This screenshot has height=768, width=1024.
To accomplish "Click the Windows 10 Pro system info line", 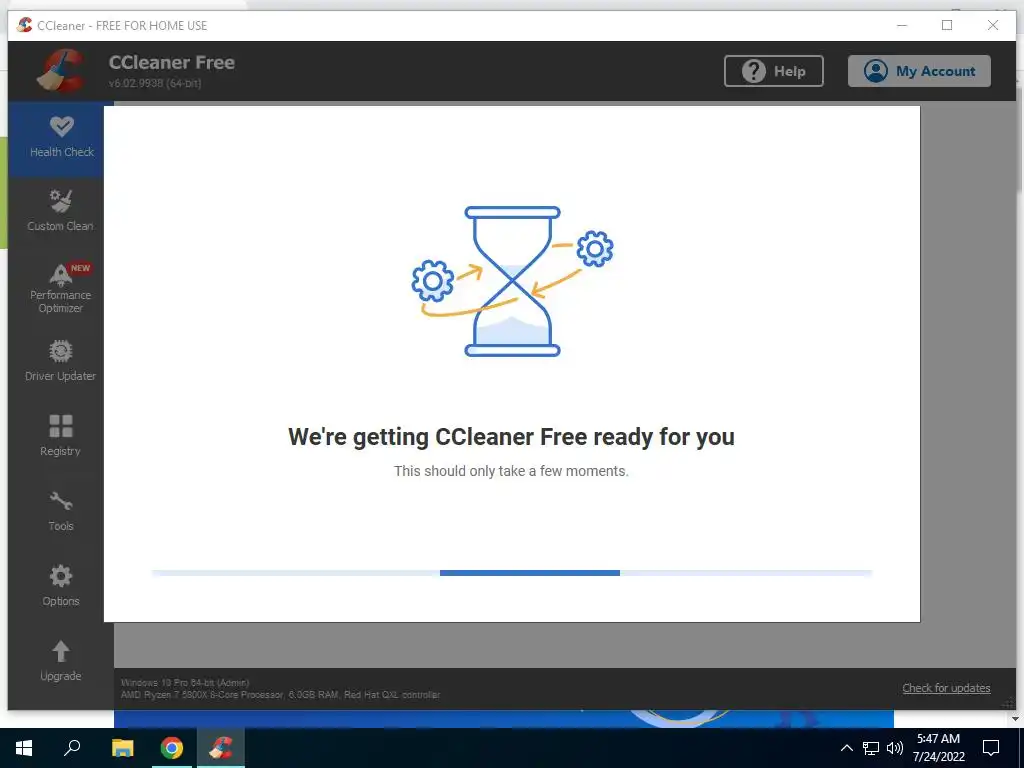I will click(185, 682).
